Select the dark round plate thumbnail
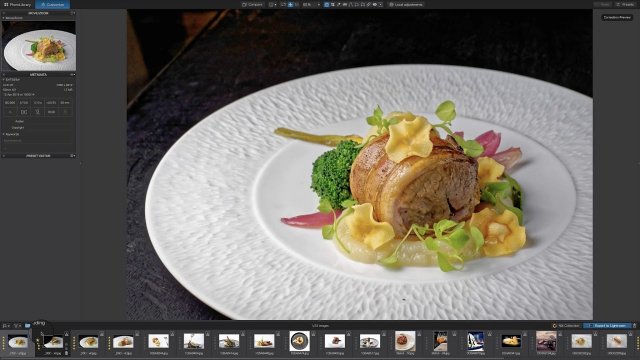Screen dimensions: 640x360 click(x=300, y=341)
